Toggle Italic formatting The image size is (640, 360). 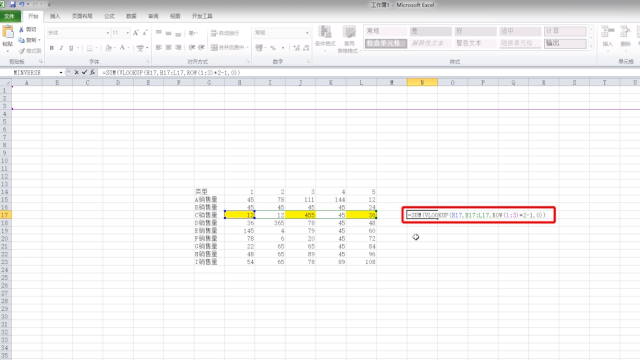point(61,48)
